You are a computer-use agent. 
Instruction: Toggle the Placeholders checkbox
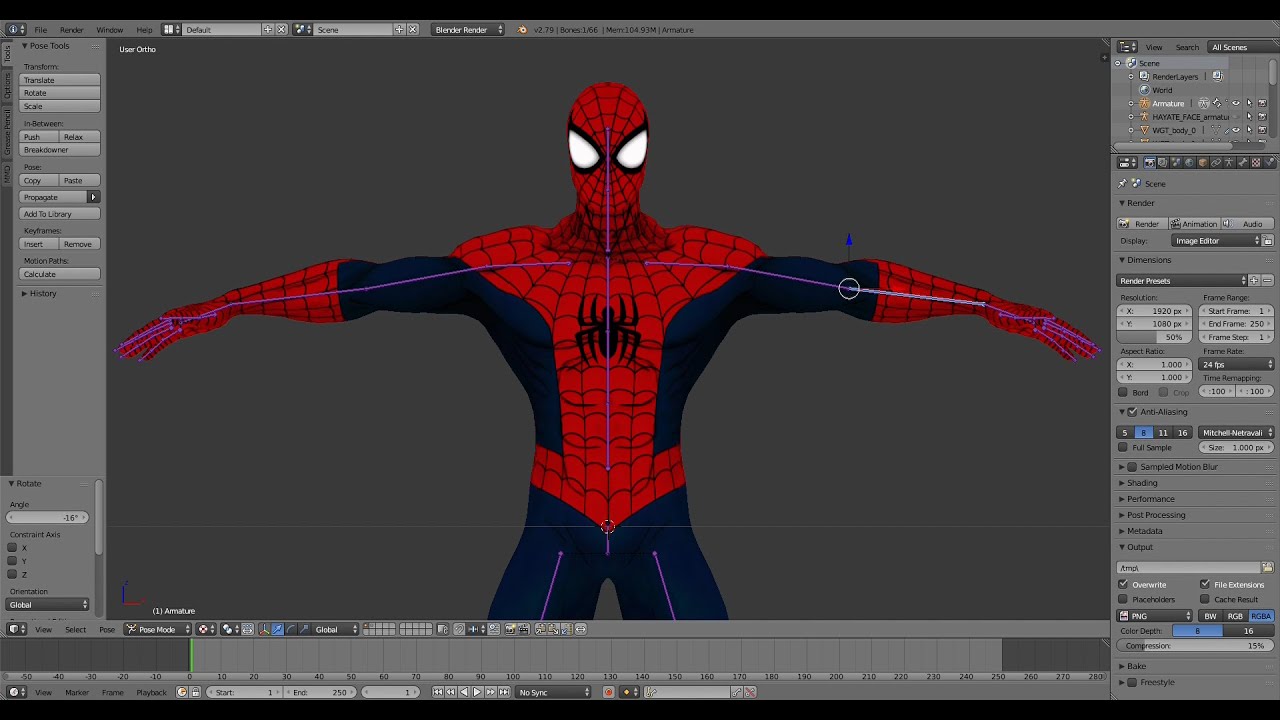coord(1123,599)
